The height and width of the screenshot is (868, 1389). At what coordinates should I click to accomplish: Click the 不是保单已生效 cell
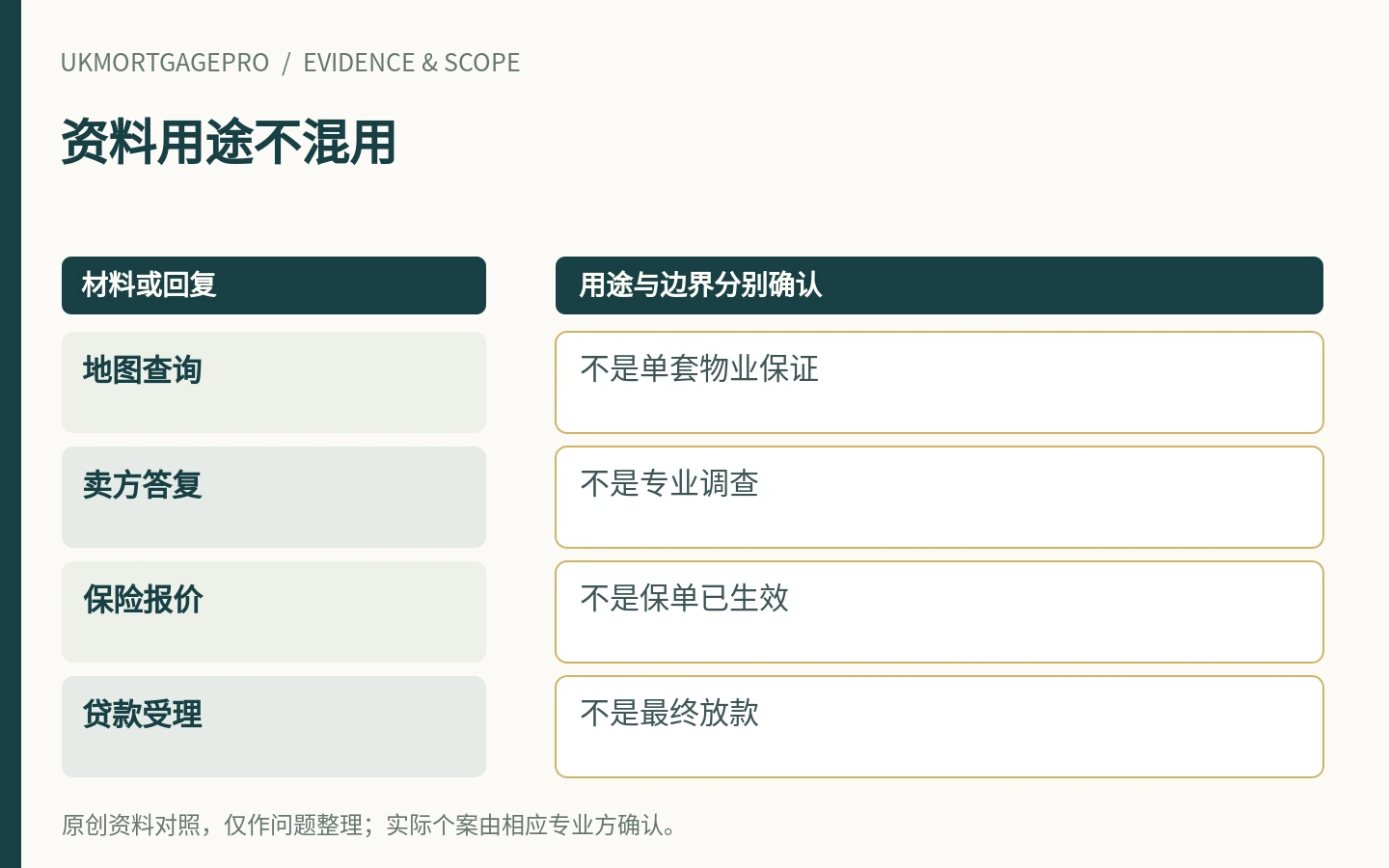pyautogui.click(x=940, y=612)
